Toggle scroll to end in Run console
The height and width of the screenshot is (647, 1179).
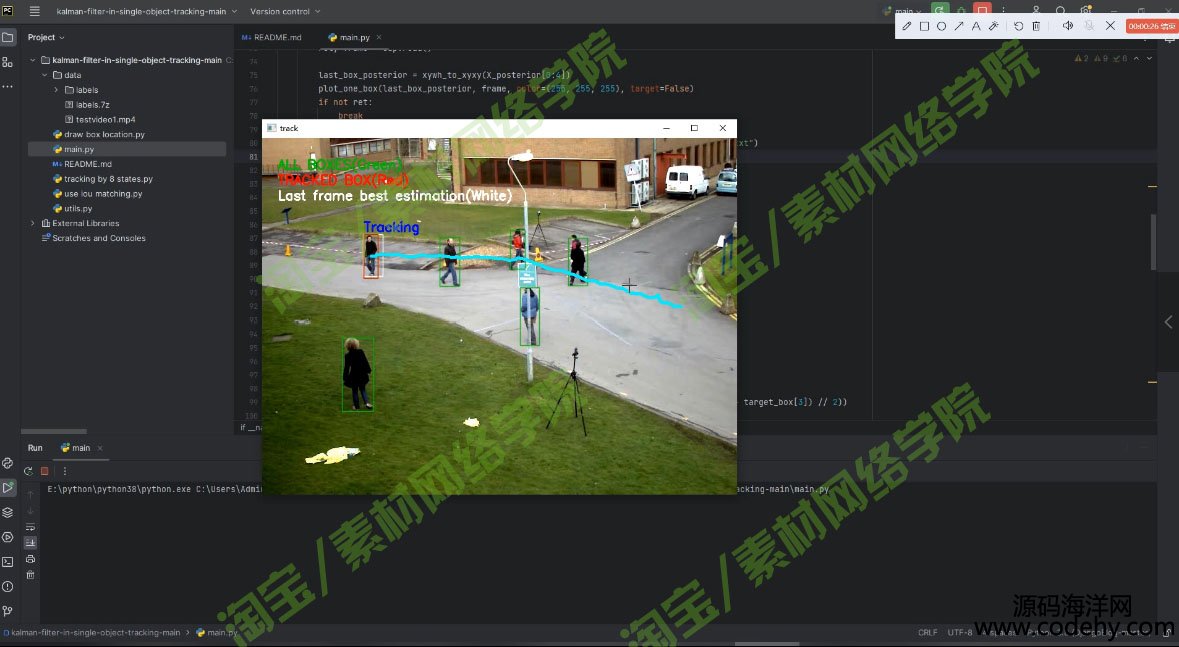[30, 542]
